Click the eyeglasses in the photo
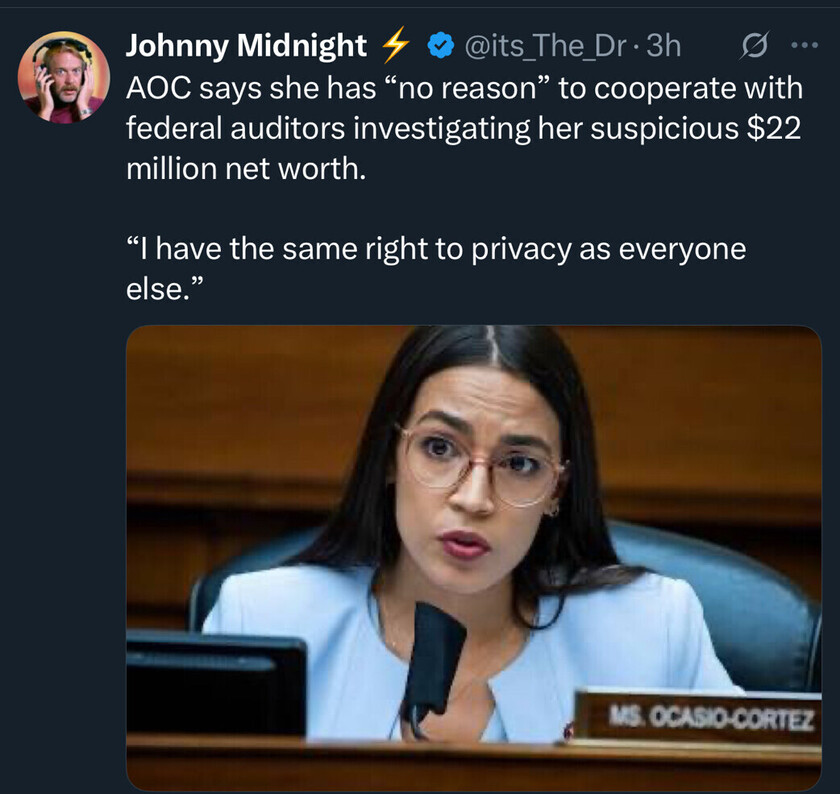 [478, 463]
